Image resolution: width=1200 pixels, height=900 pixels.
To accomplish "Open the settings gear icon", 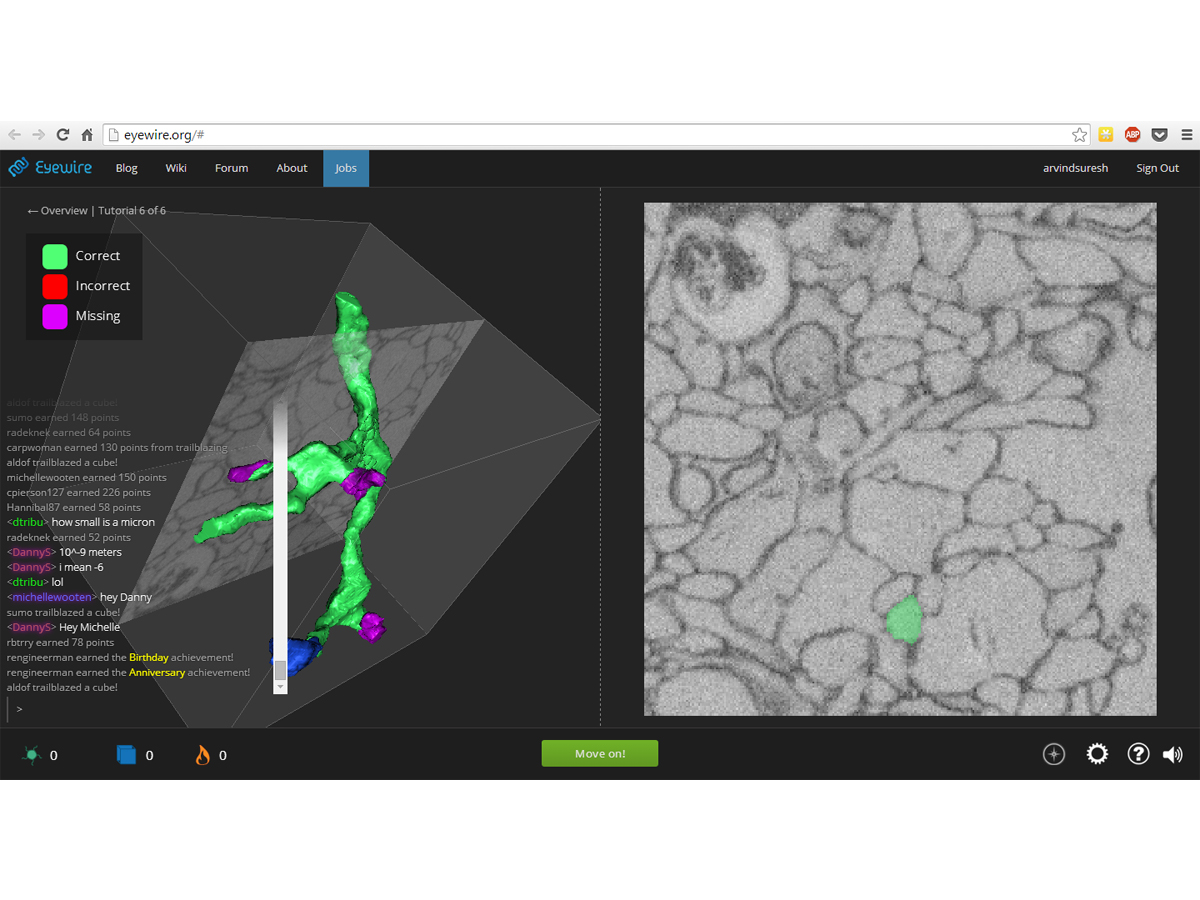I will coord(1097,754).
